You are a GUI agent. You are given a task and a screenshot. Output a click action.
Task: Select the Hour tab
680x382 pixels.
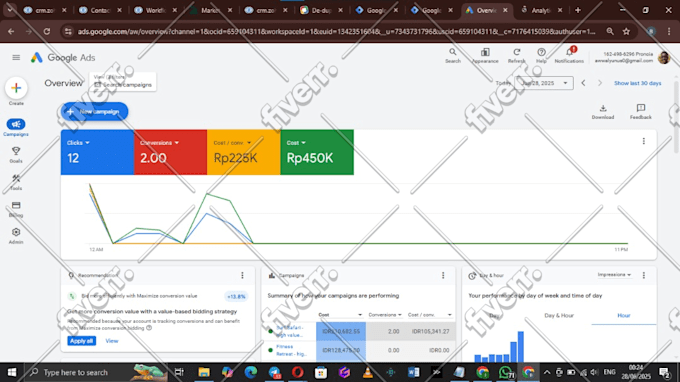(x=624, y=315)
